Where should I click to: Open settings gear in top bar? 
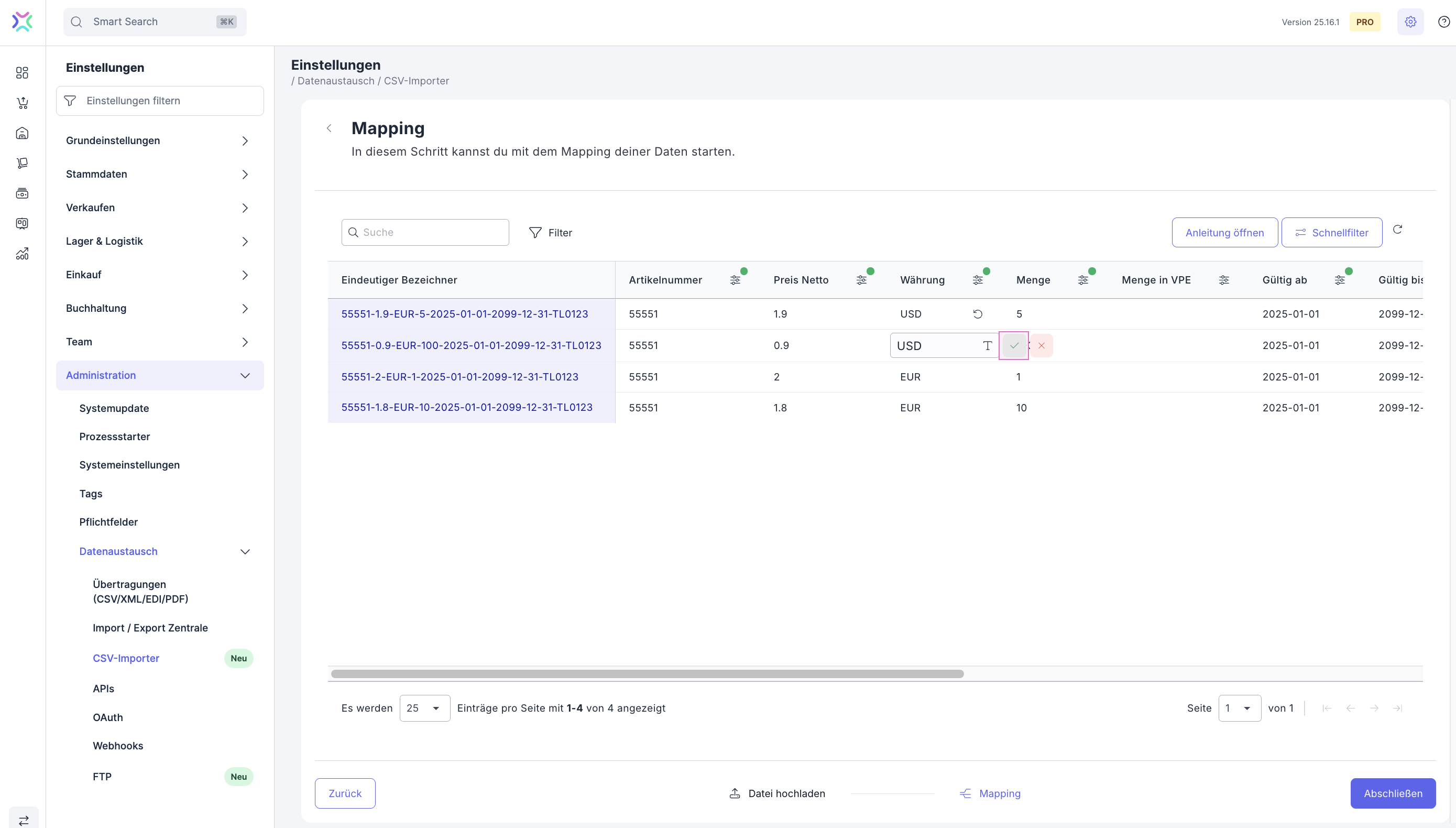pos(1410,21)
